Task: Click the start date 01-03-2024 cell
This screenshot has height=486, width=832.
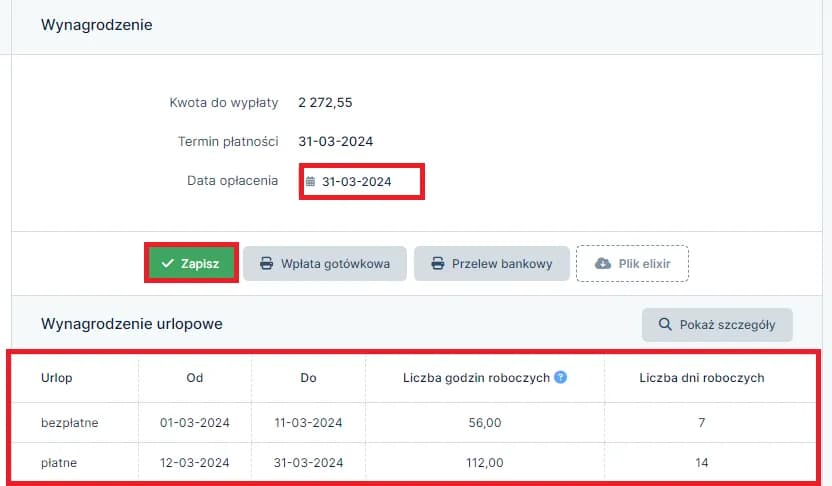Action: [195, 423]
